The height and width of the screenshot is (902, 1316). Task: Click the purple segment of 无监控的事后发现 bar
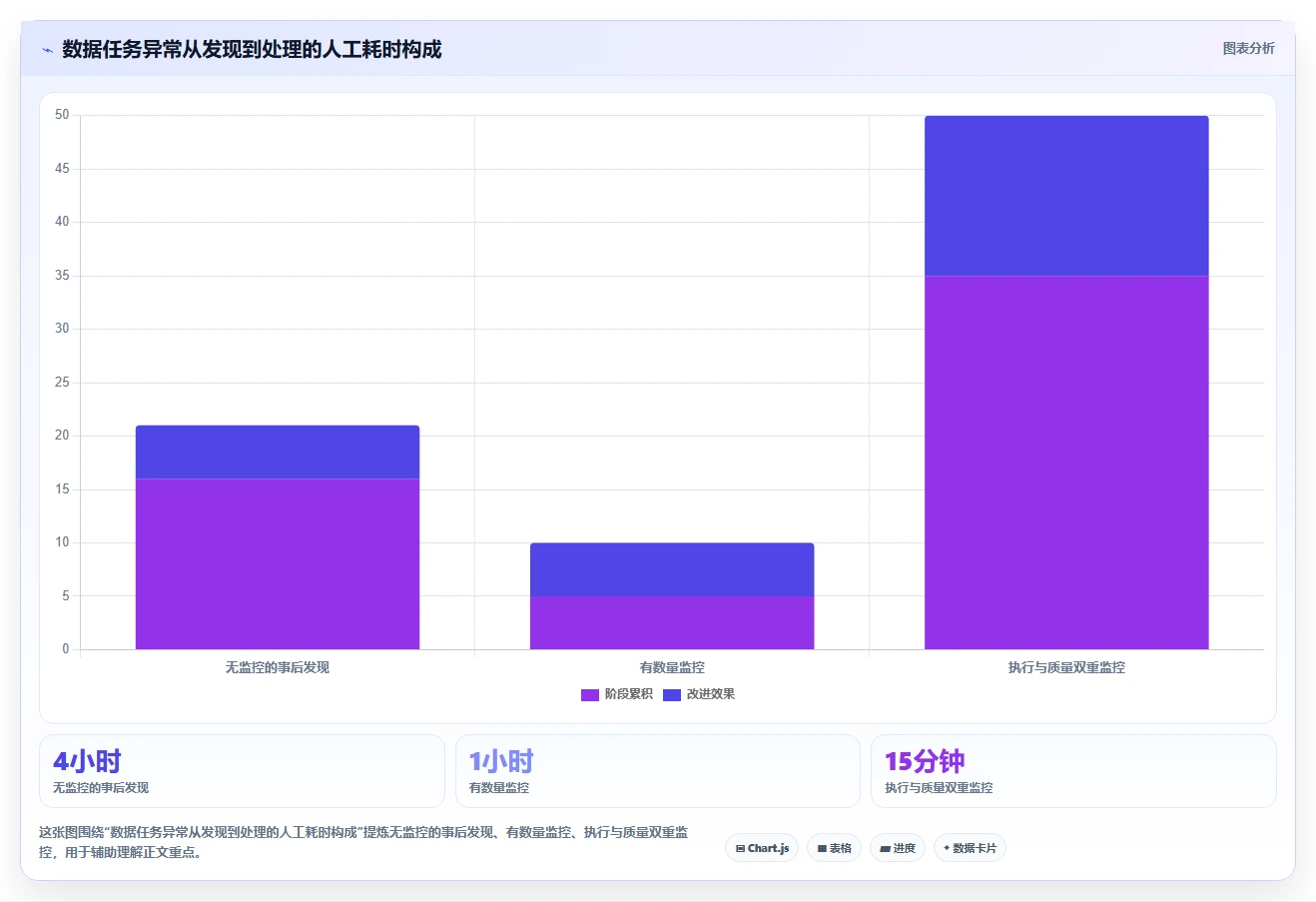coord(278,564)
